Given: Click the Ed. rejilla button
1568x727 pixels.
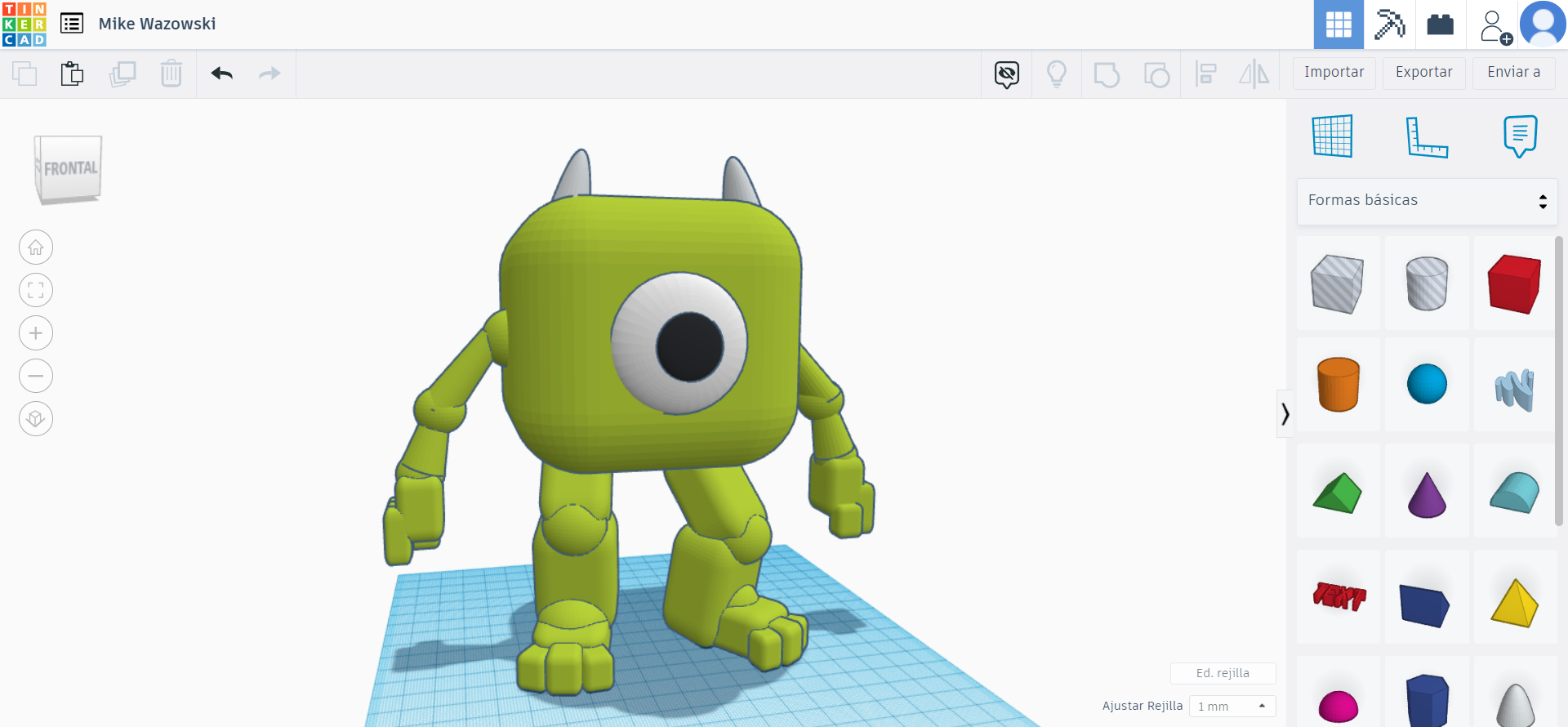Looking at the screenshot, I should click(1223, 674).
